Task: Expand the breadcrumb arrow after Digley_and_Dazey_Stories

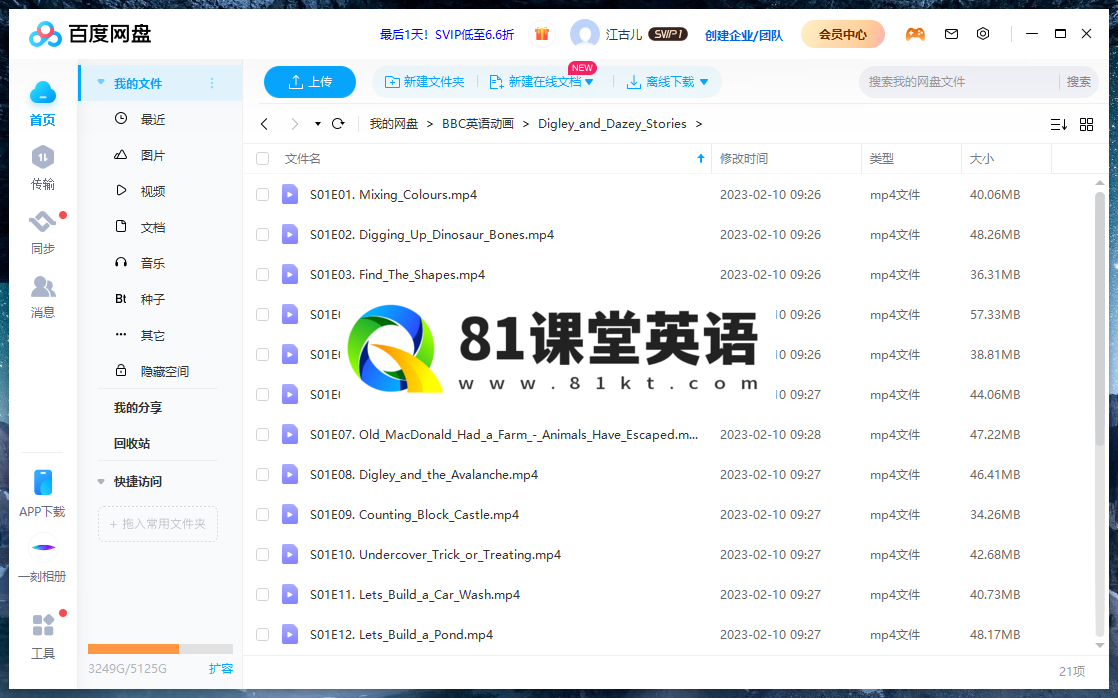Action: (699, 124)
